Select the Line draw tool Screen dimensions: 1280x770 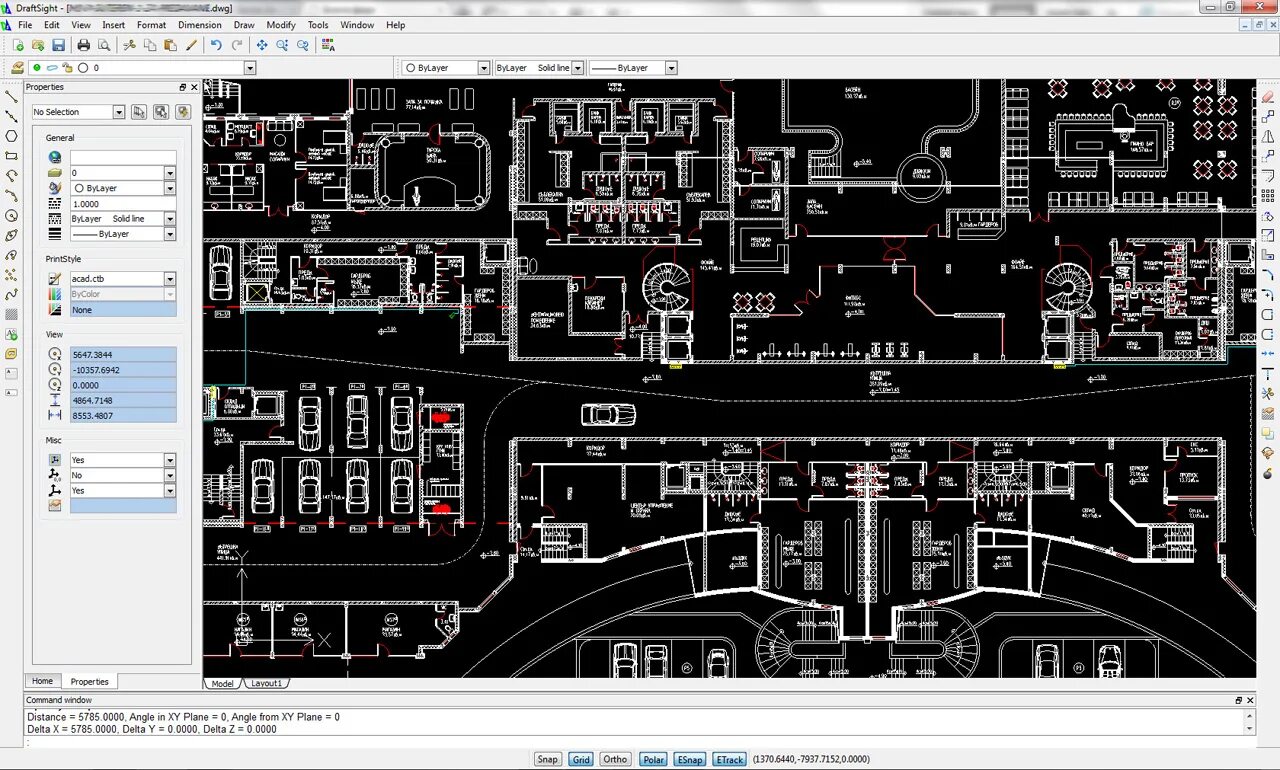point(12,96)
